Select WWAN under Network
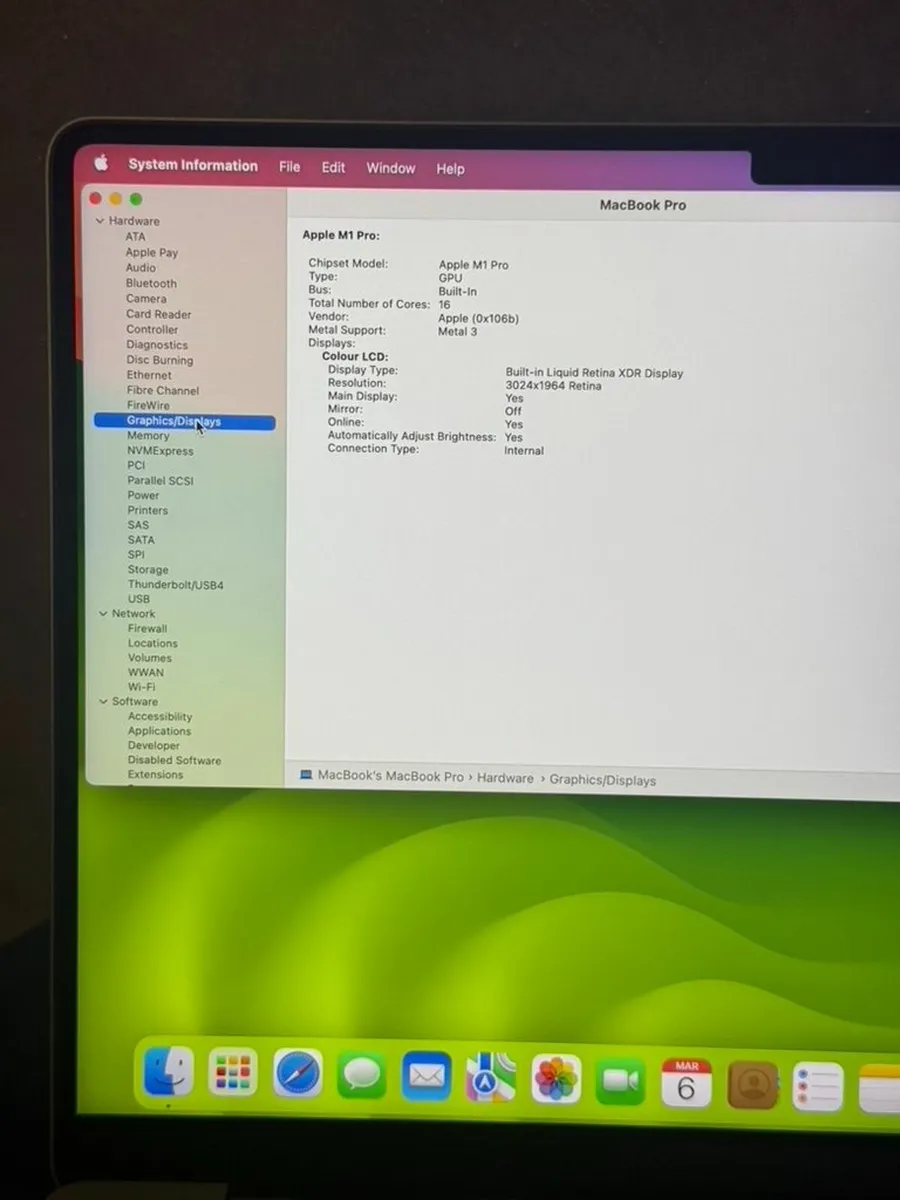Viewport: 900px width, 1200px height. 146,672
